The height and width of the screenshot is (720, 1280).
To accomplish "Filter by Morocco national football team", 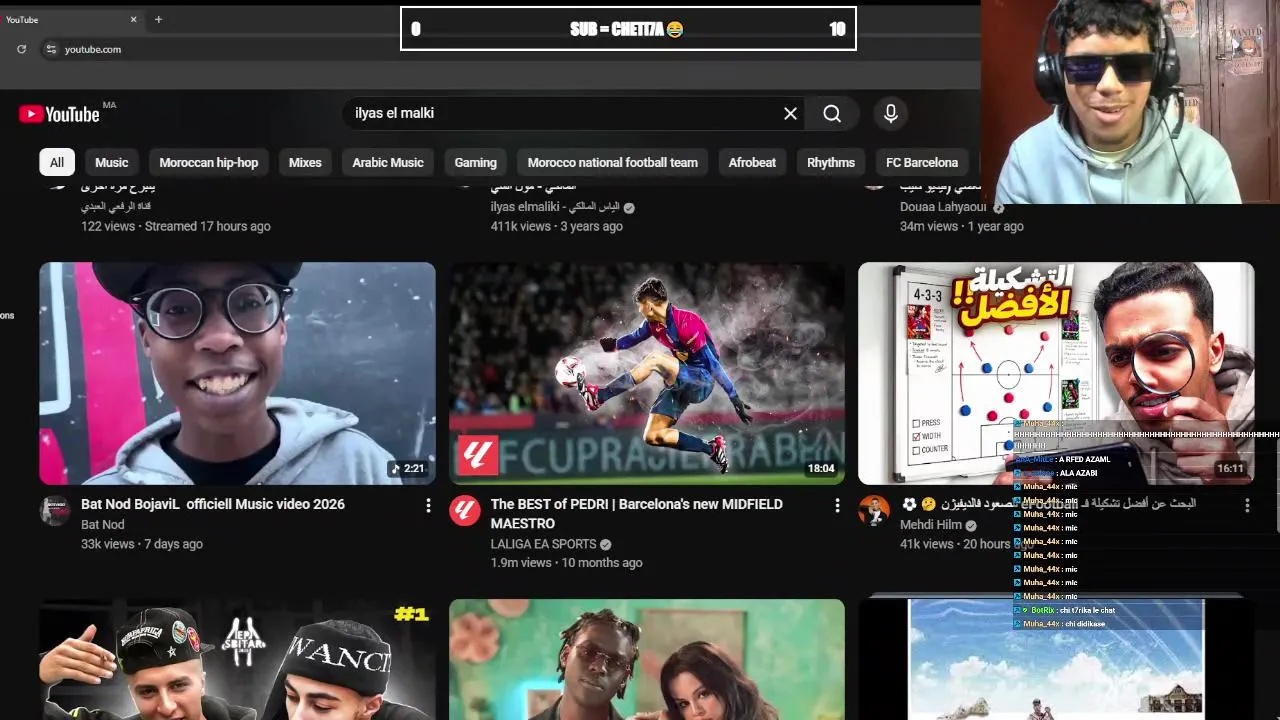I will (x=613, y=162).
